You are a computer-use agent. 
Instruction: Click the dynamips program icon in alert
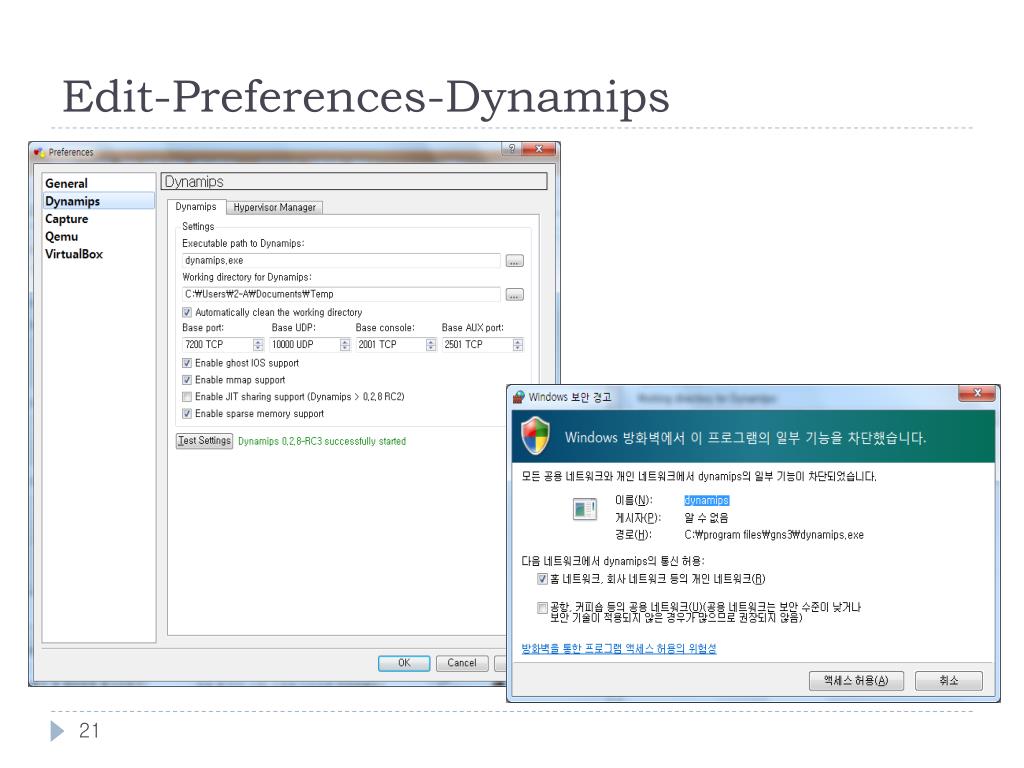tap(584, 509)
